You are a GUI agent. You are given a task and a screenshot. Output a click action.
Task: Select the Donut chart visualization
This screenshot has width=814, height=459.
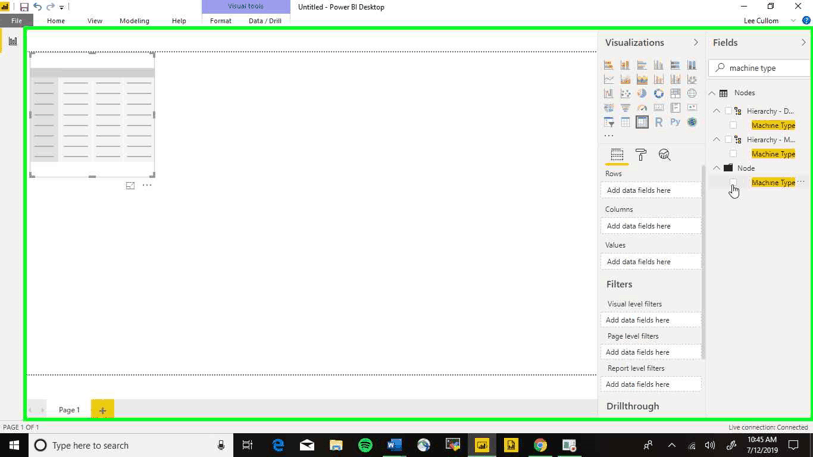[658, 93]
